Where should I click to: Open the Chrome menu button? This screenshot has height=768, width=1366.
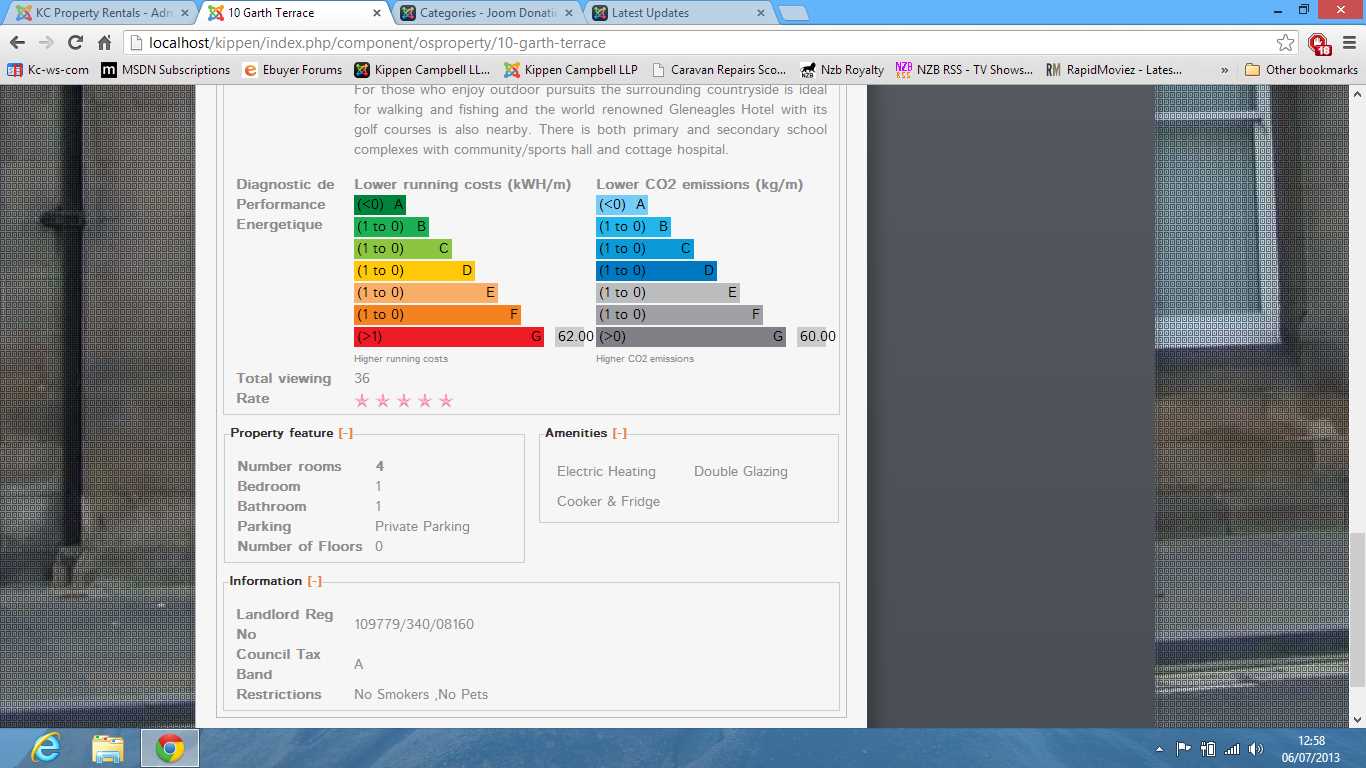point(1348,43)
